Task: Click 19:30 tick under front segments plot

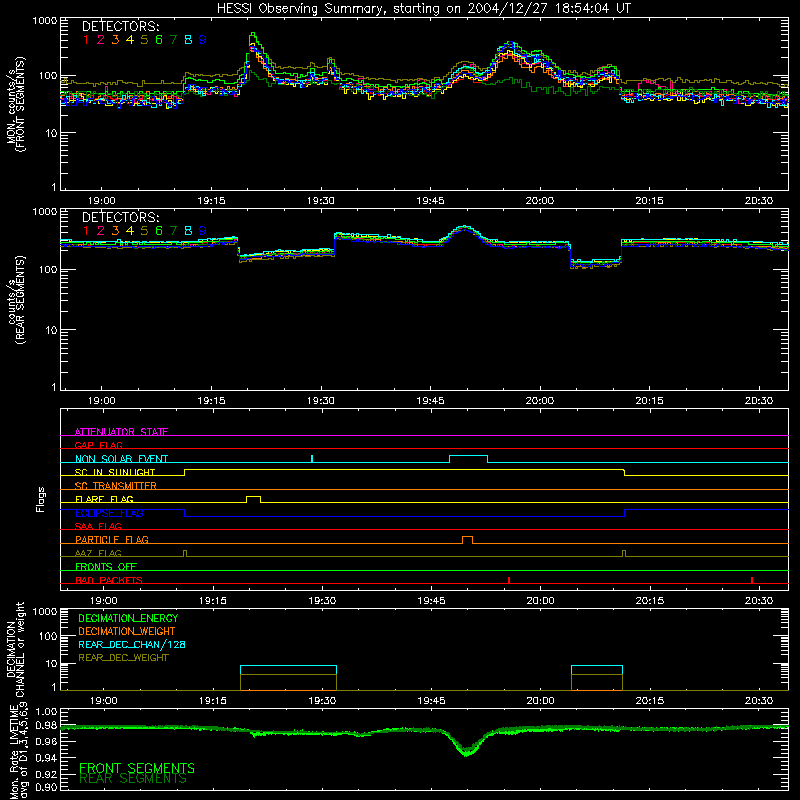Action: coord(320,201)
